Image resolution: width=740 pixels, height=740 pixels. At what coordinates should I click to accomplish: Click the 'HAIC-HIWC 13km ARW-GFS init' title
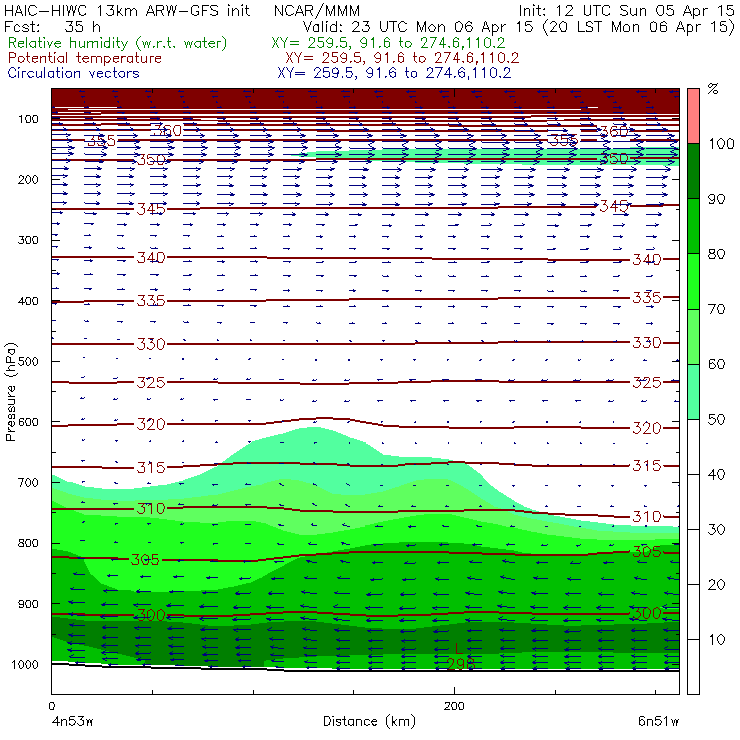point(127,11)
